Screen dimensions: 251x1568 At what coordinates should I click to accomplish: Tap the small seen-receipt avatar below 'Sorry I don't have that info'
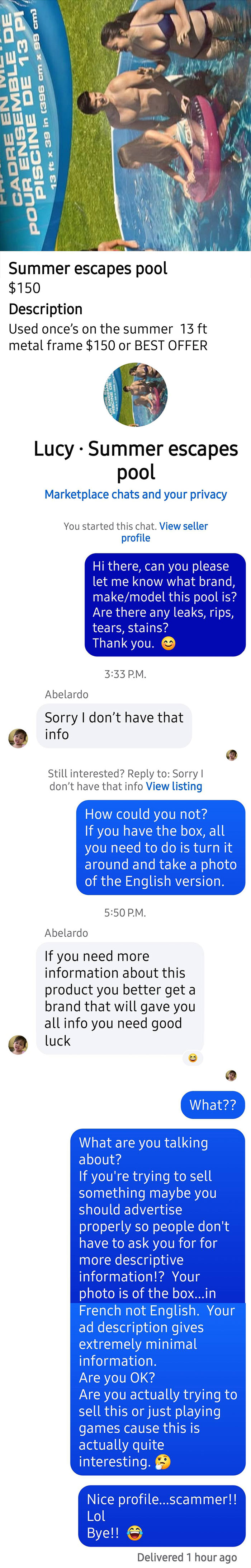(232, 755)
